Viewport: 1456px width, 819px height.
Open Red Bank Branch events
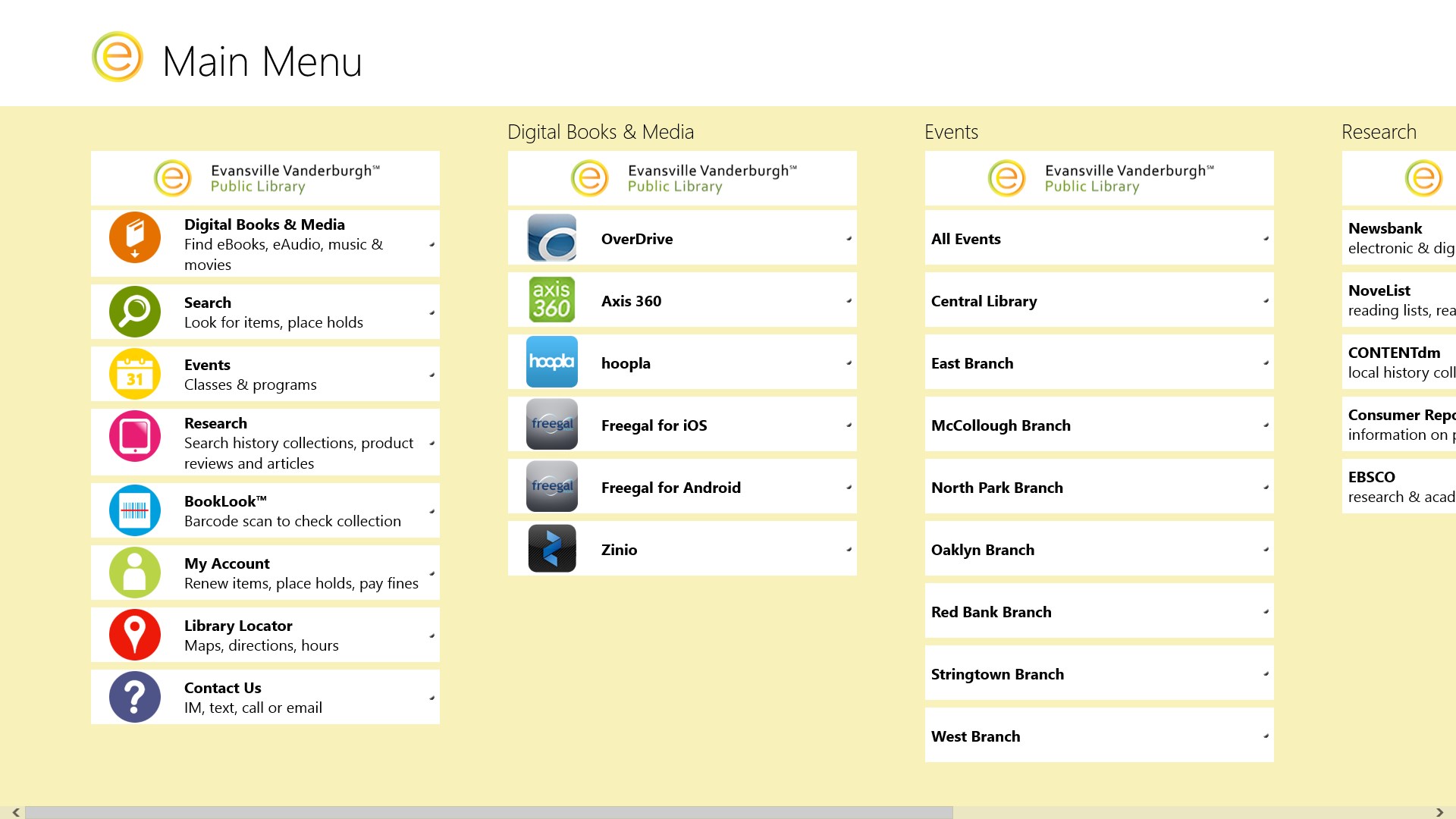click(x=1100, y=611)
